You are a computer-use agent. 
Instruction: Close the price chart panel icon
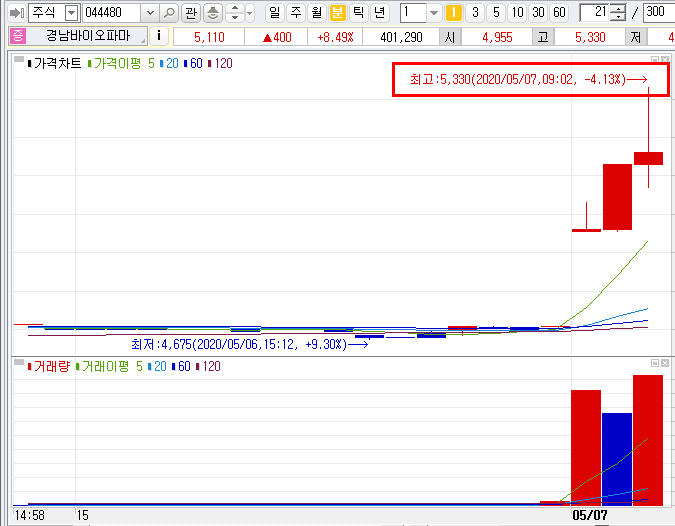click(x=665, y=60)
